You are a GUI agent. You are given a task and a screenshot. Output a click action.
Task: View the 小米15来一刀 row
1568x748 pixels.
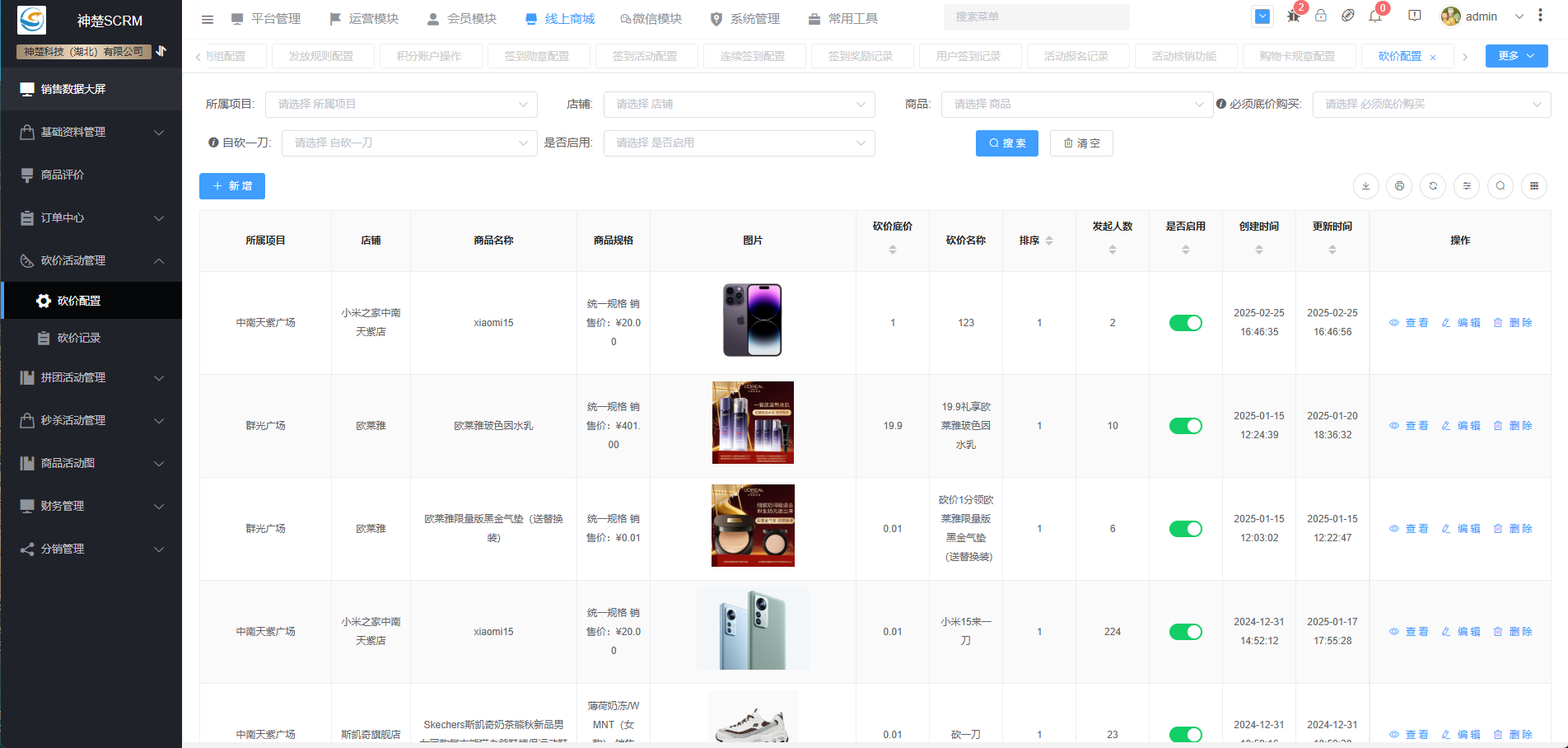coord(1409,632)
